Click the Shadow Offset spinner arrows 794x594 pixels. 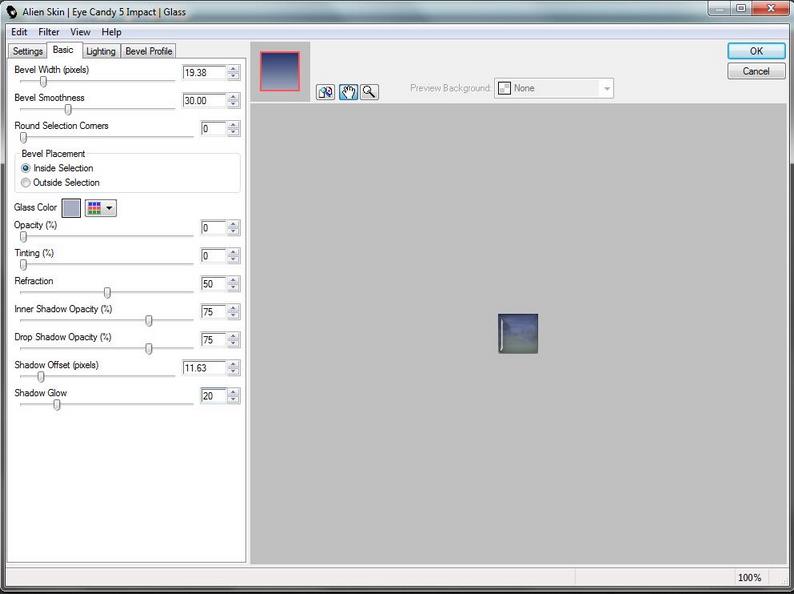coord(233,368)
